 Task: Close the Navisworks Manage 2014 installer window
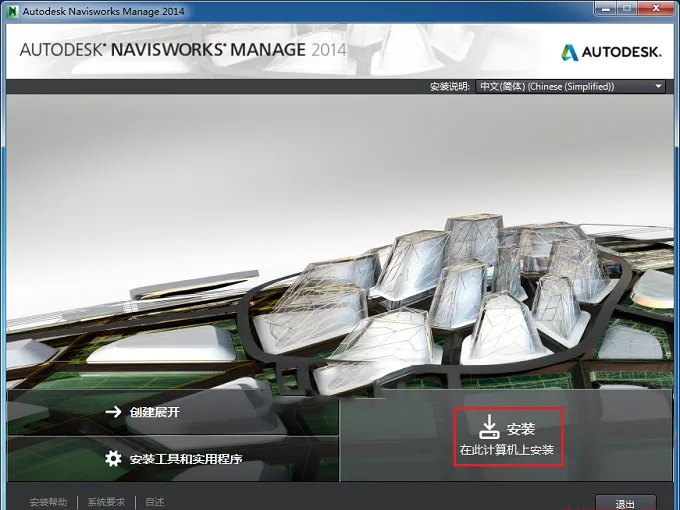coord(657,9)
